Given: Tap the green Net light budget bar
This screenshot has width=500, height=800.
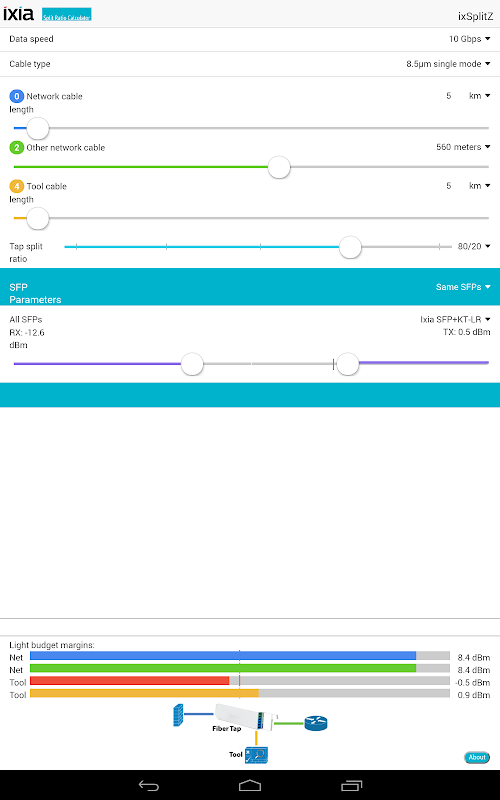Looking at the screenshot, I should [x=223, y=668].
